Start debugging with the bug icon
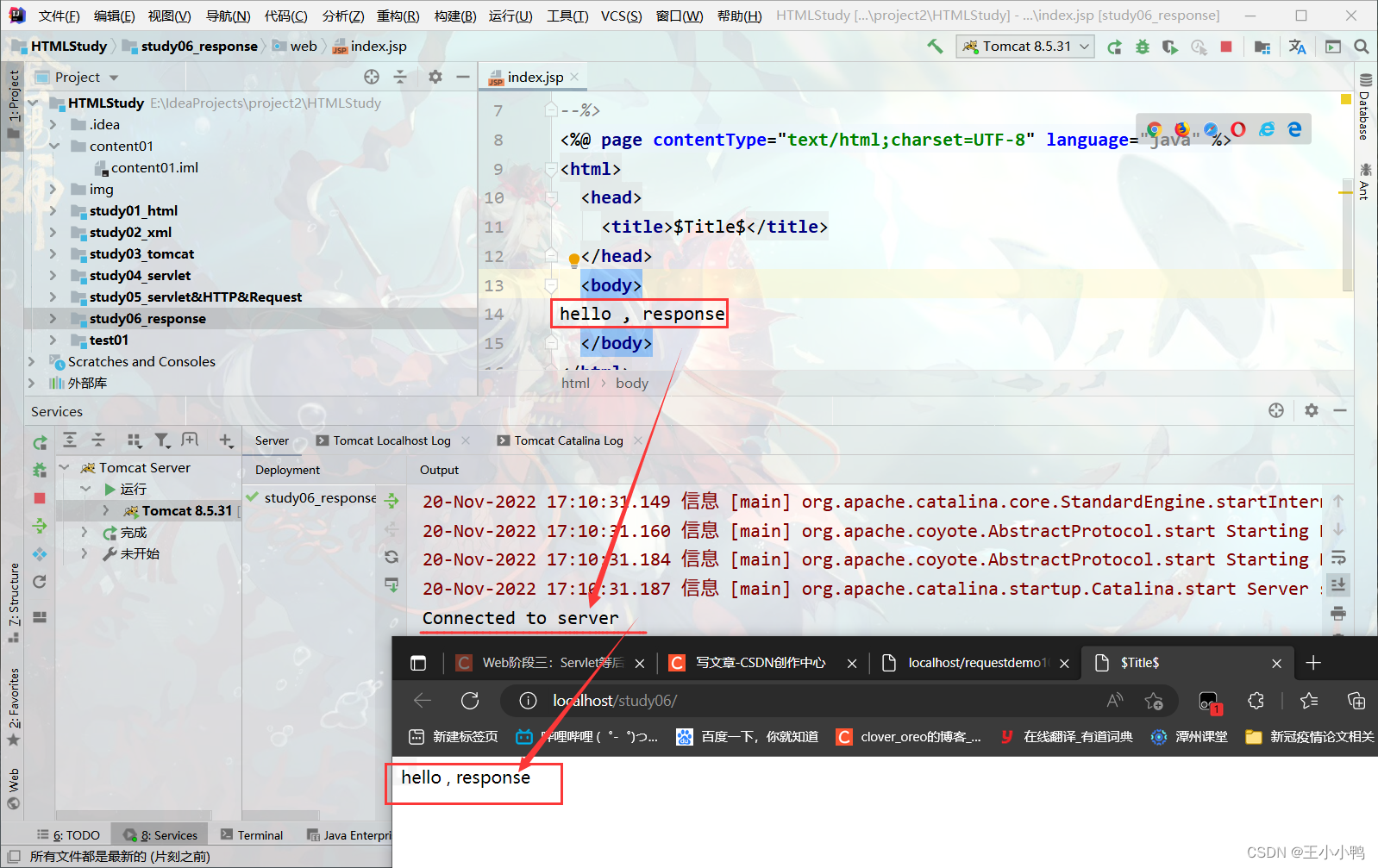Screen dimensions: 1378x868 tap(1142, 47)
